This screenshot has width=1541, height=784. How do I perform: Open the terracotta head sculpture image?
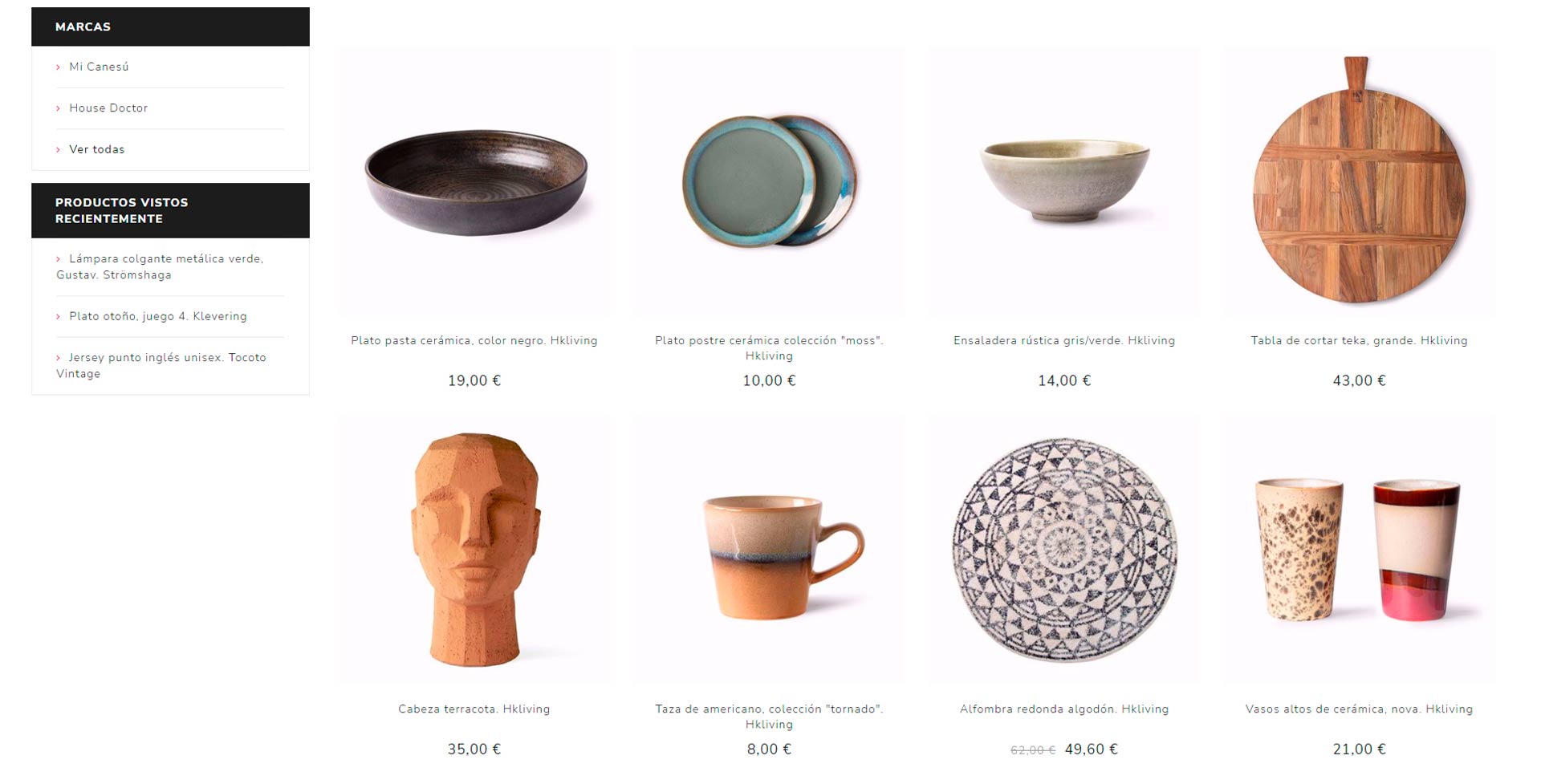(474, 550)
